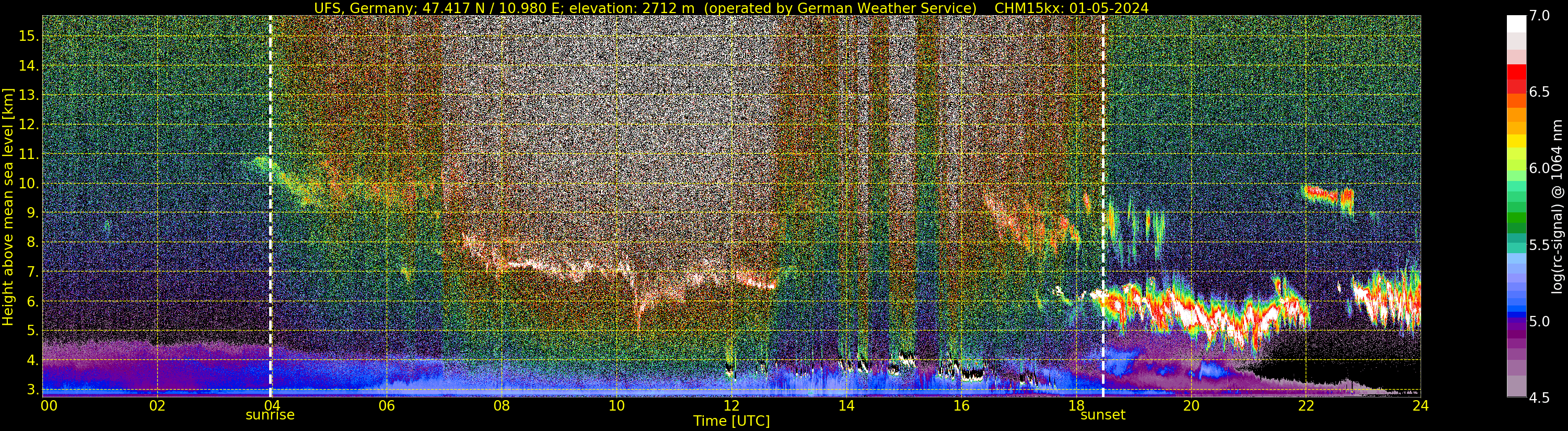The image size is (1568, 431).
Task: Click the '12.' height tick label
Action: click(x=29, y=125)
